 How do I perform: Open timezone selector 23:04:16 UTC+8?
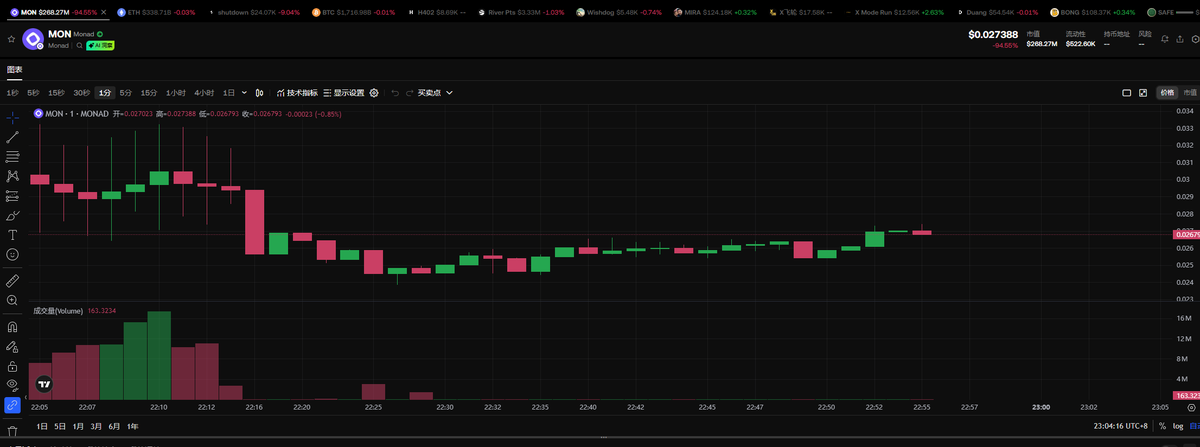point(1121,426)
